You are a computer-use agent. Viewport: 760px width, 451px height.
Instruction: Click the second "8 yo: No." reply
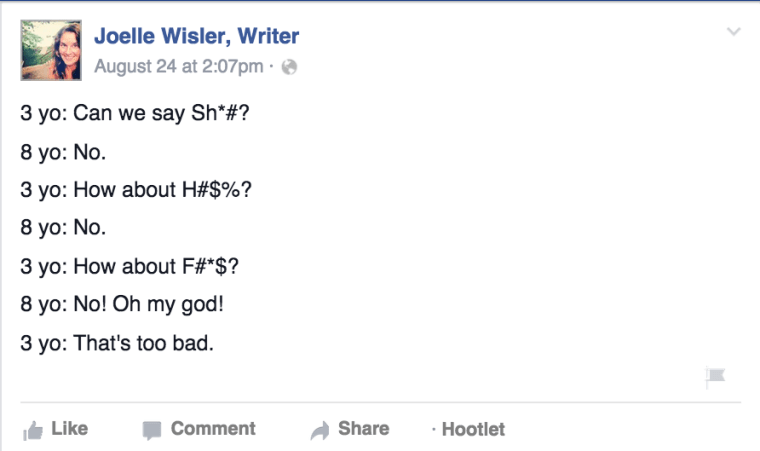tap(63, 228)
